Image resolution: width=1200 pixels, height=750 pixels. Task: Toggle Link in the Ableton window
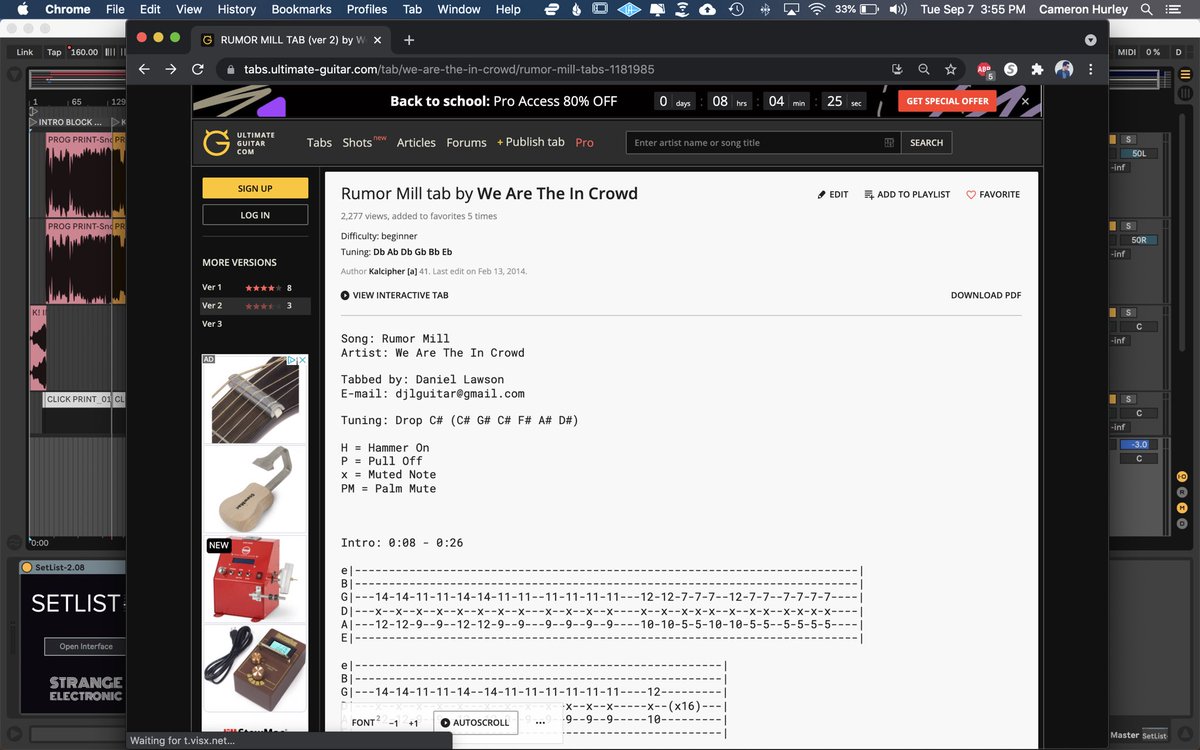pos(24,52)
